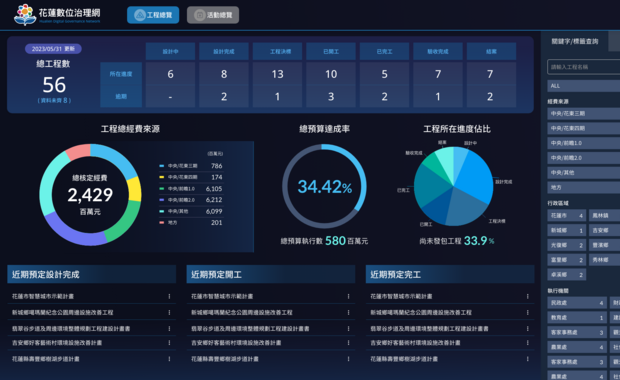Filter district by 吉安鄉
The width and height of the screenshot is (620, 380).
(x=605, y=230)
